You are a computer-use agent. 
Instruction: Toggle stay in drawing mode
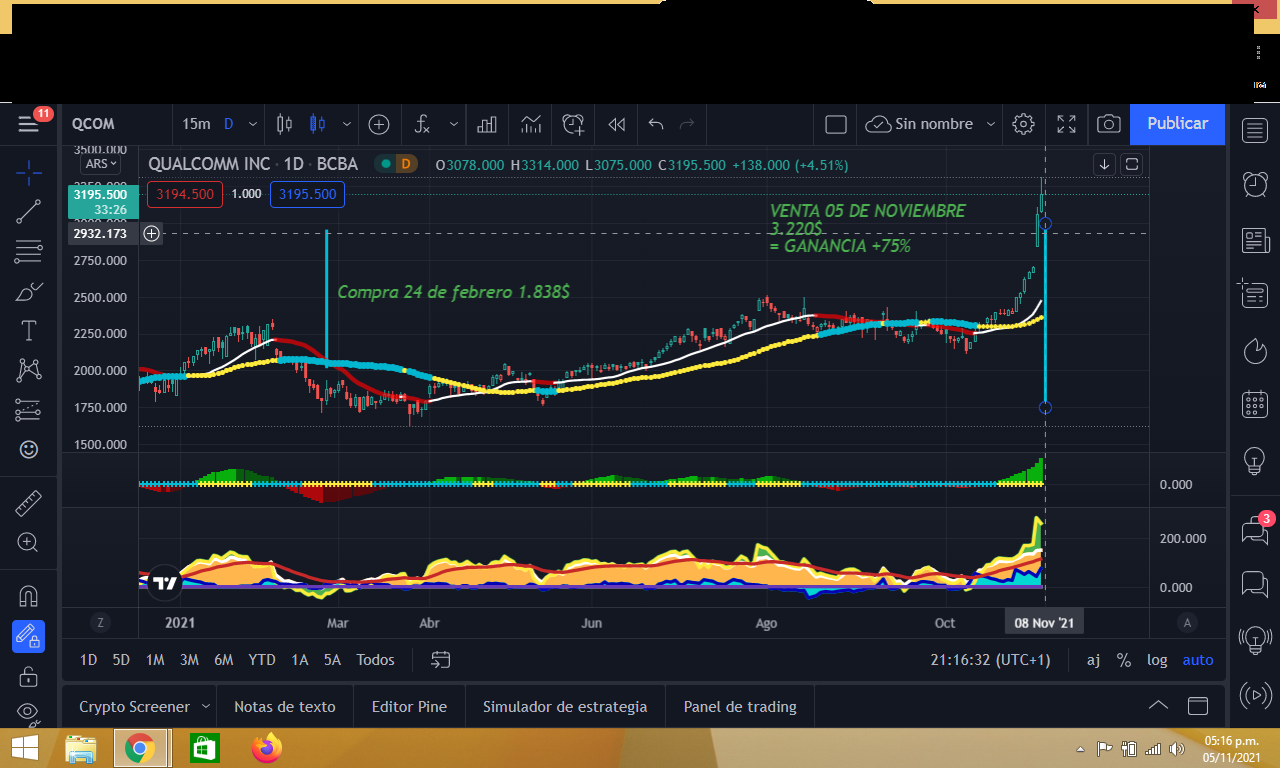[x=29, y=636]
